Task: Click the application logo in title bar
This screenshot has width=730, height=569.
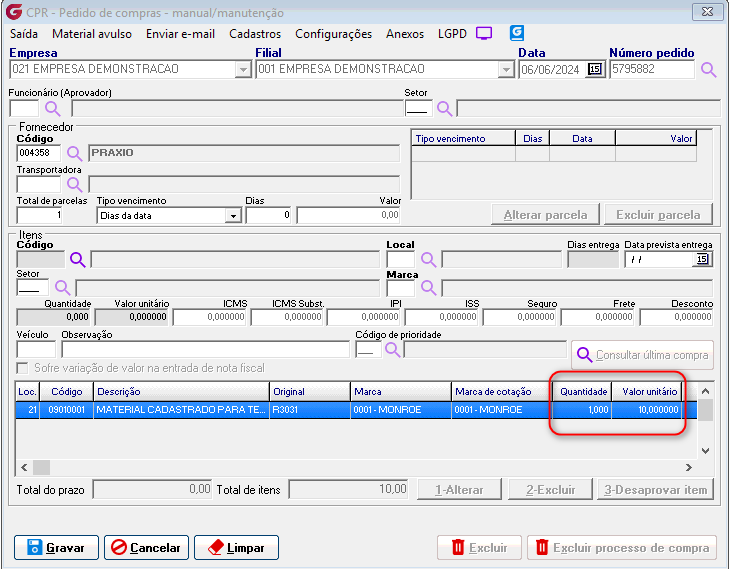Action: coord(14,11)
